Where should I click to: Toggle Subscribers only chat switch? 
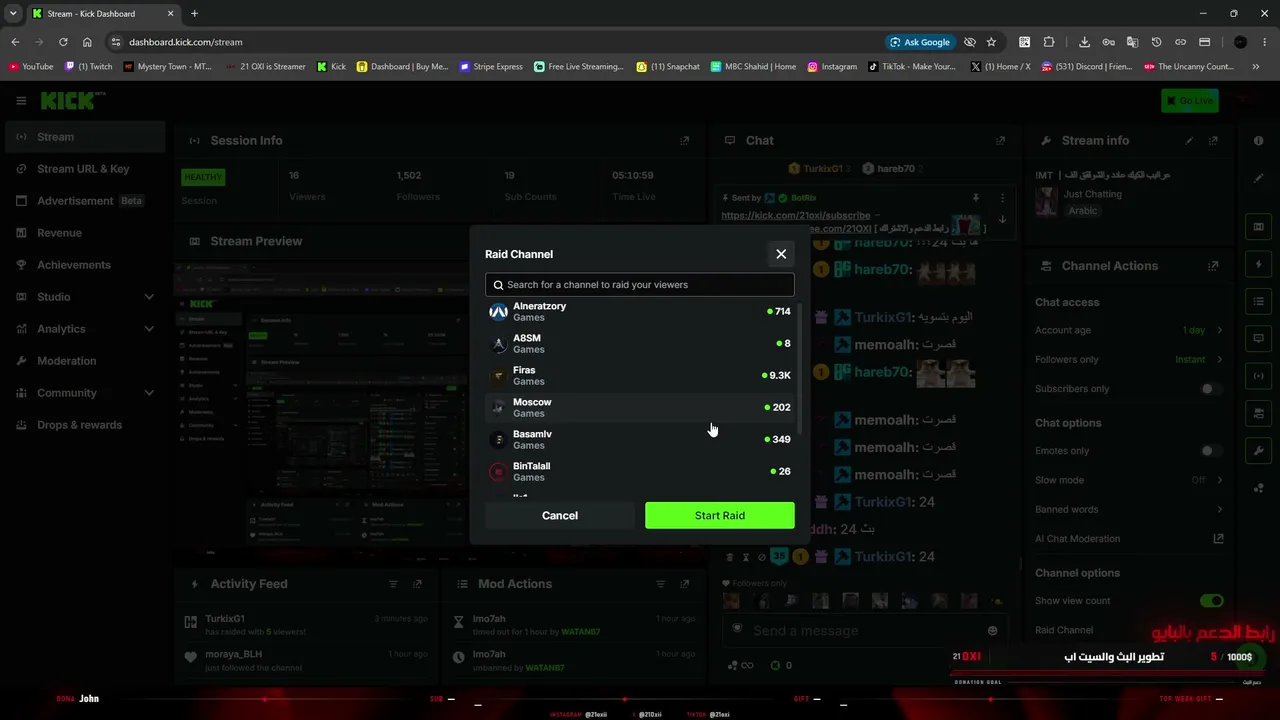pos(1211,389)
